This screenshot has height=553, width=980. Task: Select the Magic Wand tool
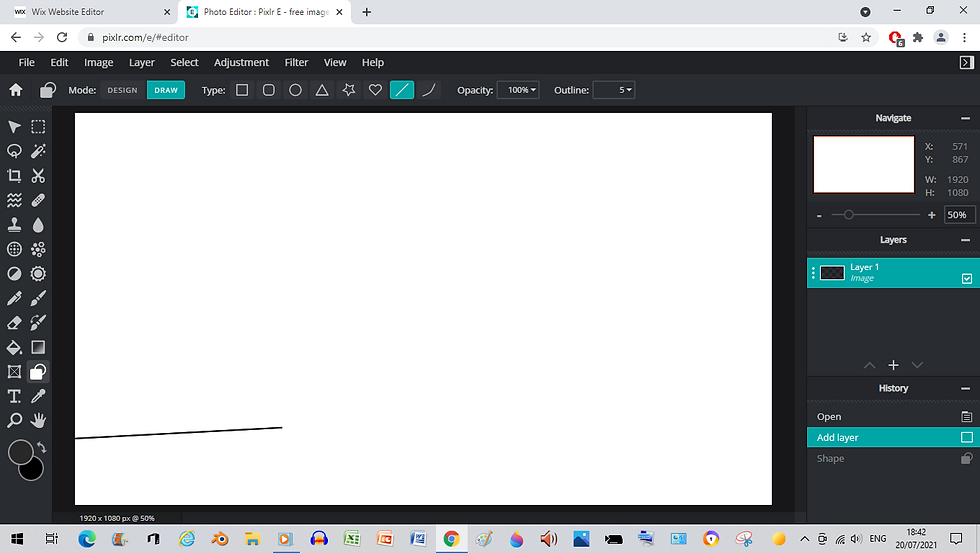(x=38, y=151)
